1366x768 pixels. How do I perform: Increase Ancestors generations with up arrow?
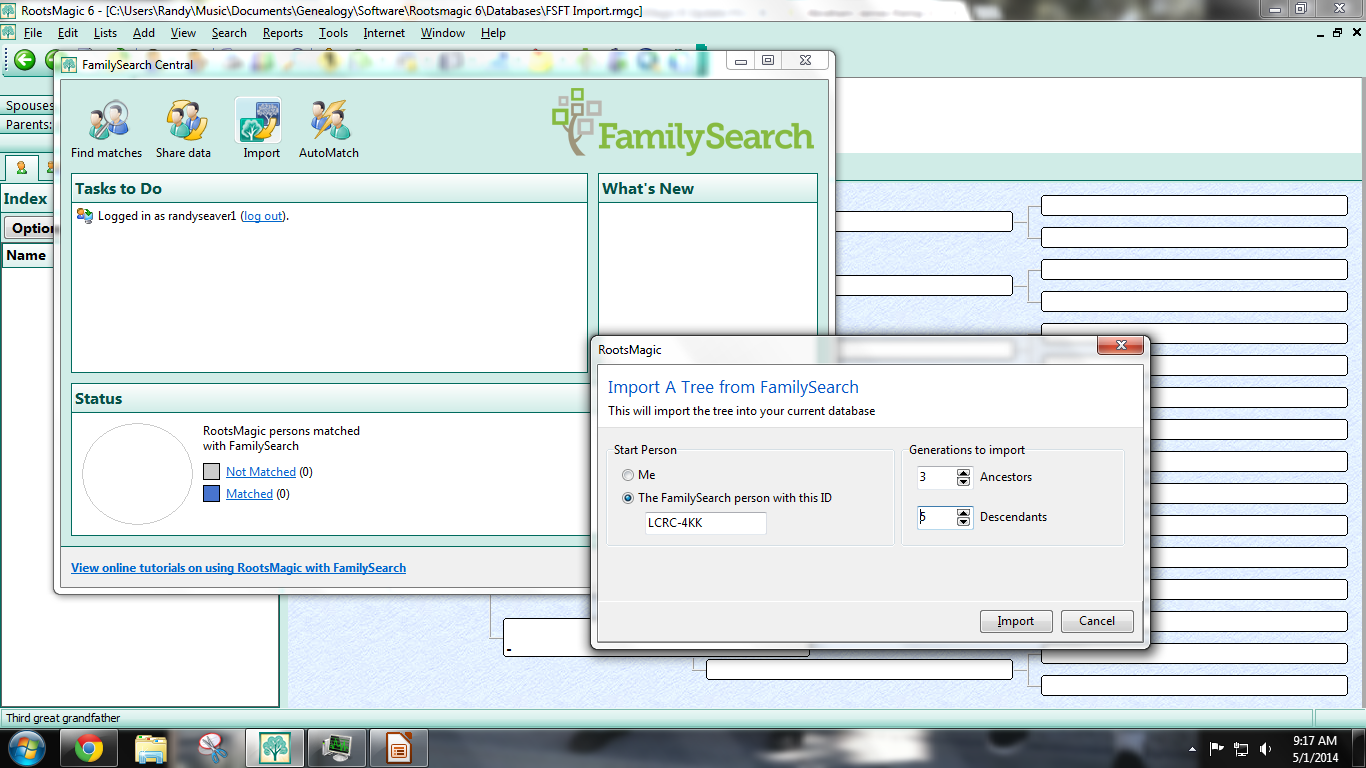[x=964, y=473]
